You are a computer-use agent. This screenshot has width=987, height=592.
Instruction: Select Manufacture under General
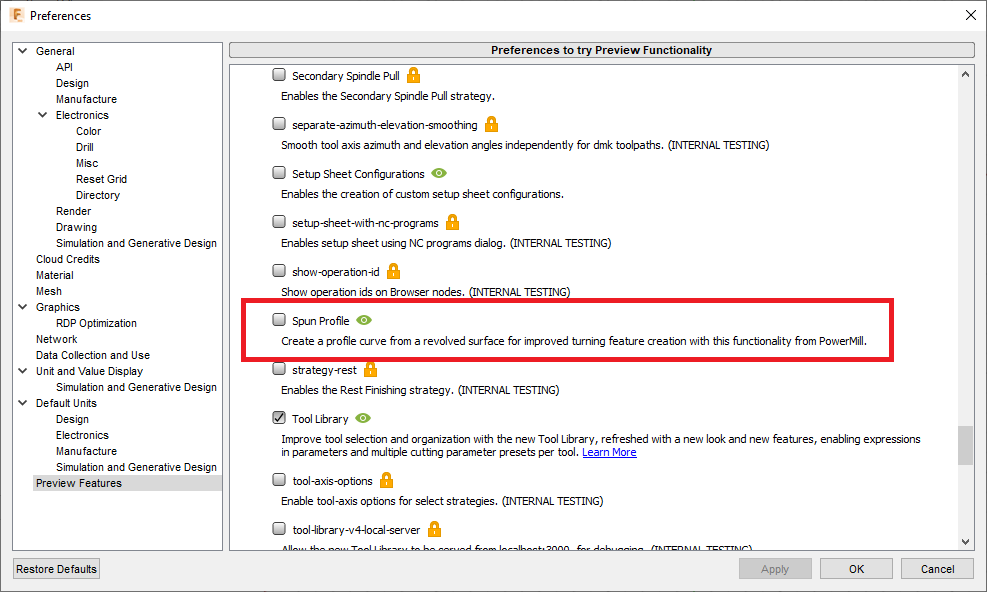tap(86, 99)
